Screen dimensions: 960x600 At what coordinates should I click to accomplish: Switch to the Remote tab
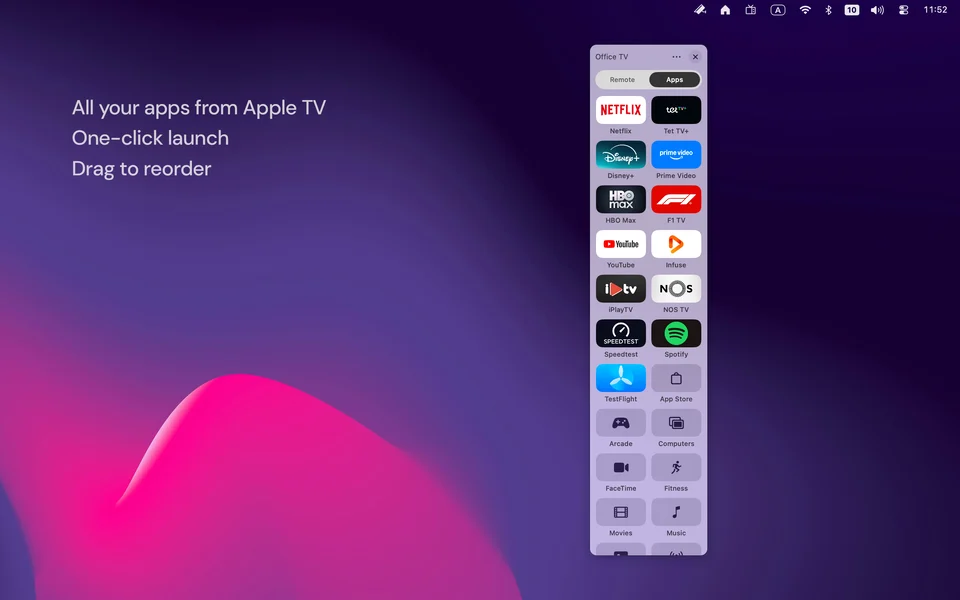tap(622, 80)
